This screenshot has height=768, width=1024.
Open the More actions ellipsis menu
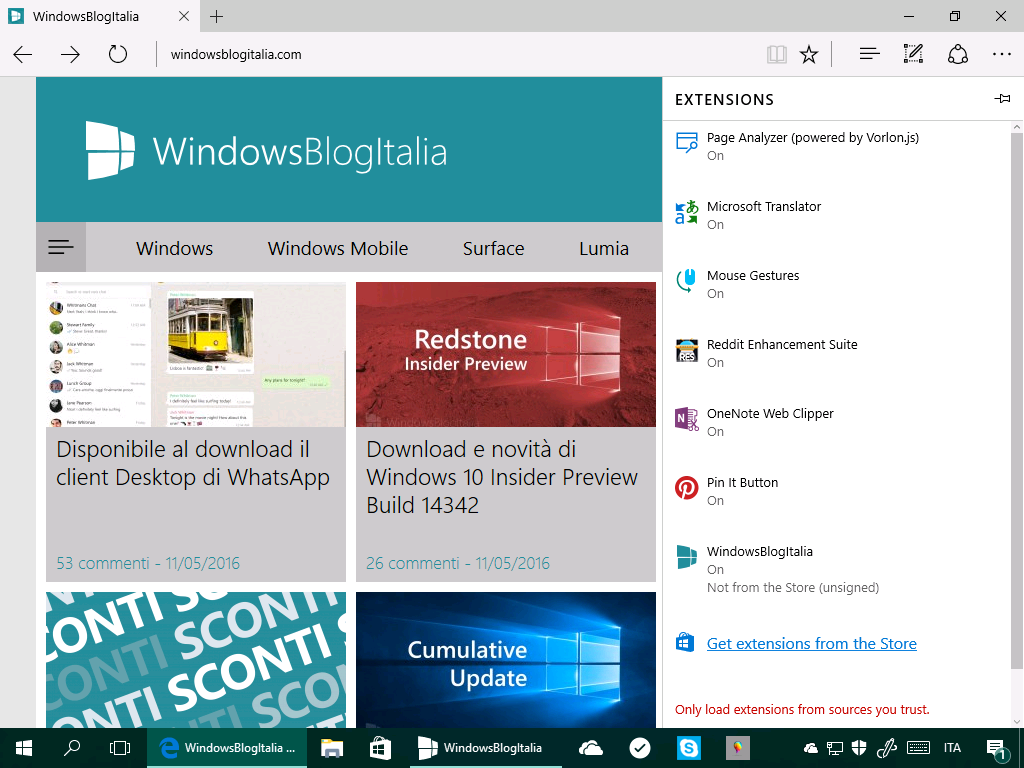point(1002,54)
